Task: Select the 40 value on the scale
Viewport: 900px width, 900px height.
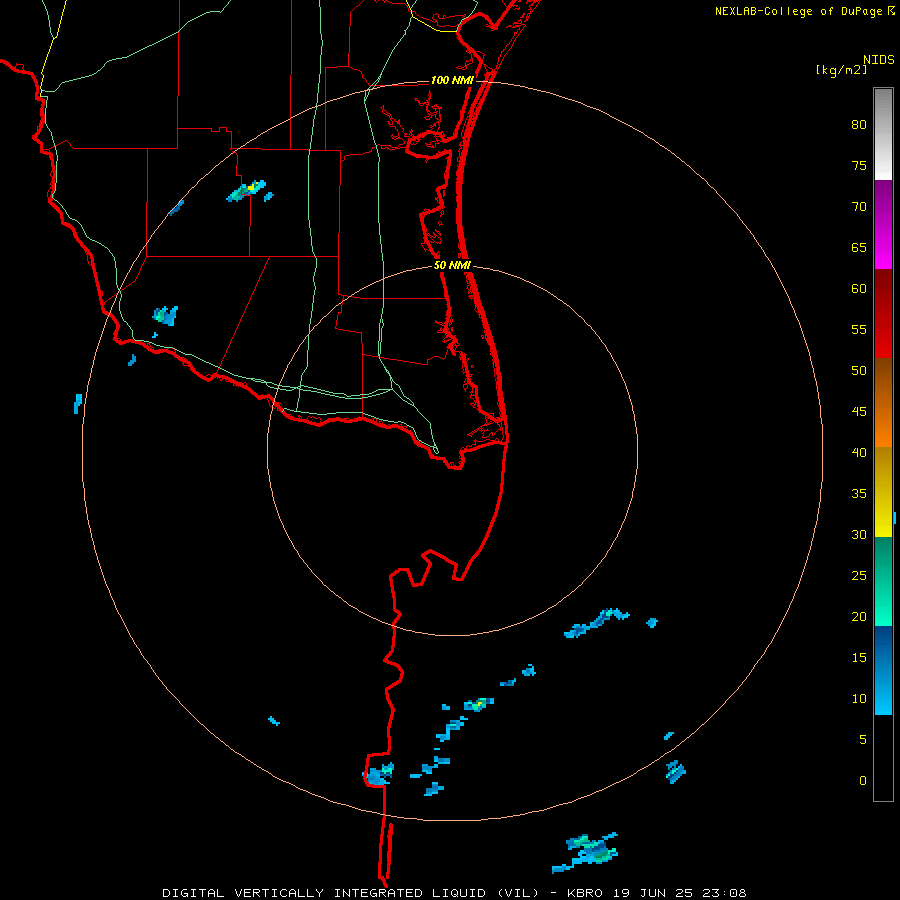Action: coord(859,452)
